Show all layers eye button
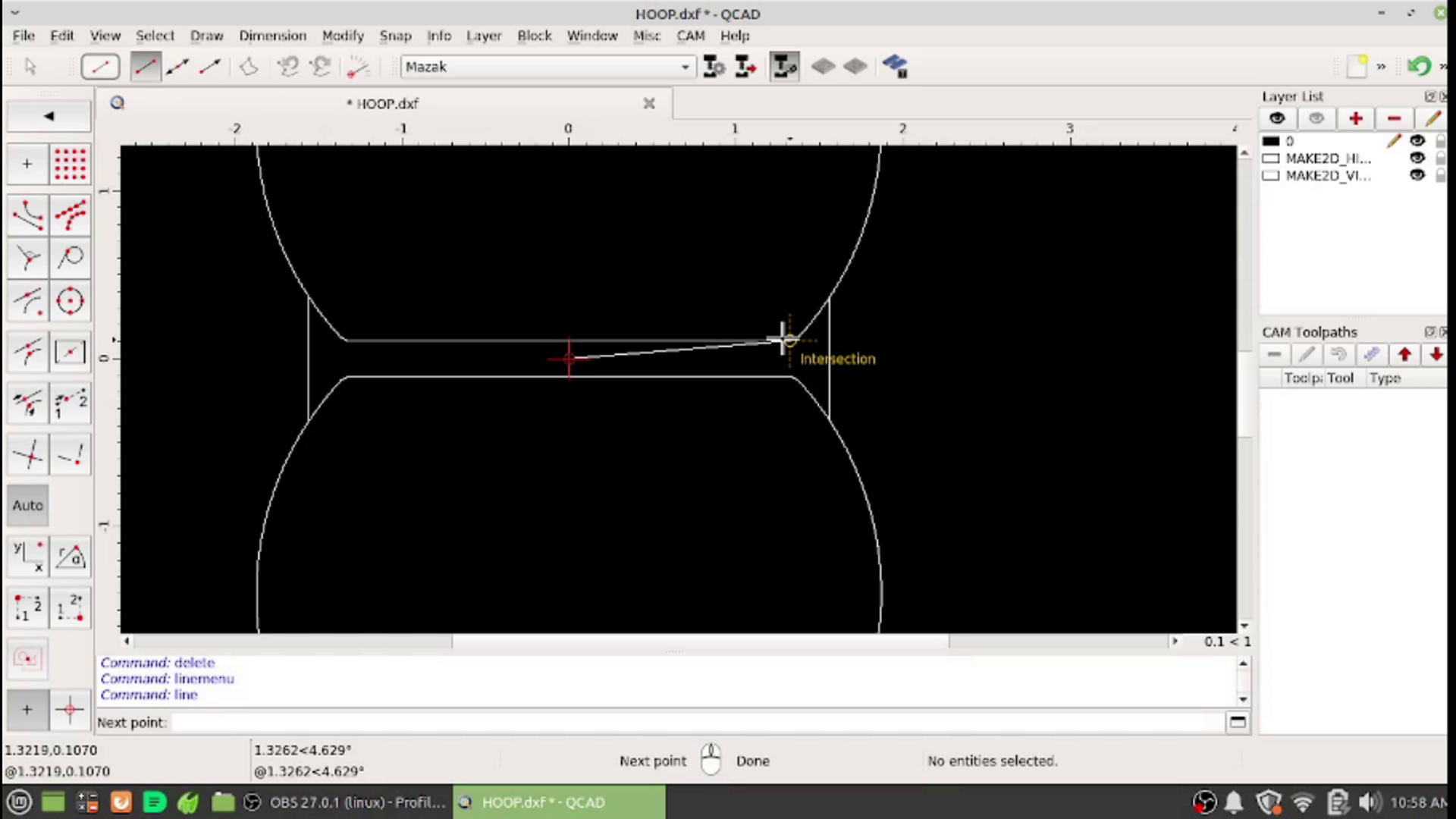The width and height of the screenshot is (1456, 819). click(x=1277, y=118)
